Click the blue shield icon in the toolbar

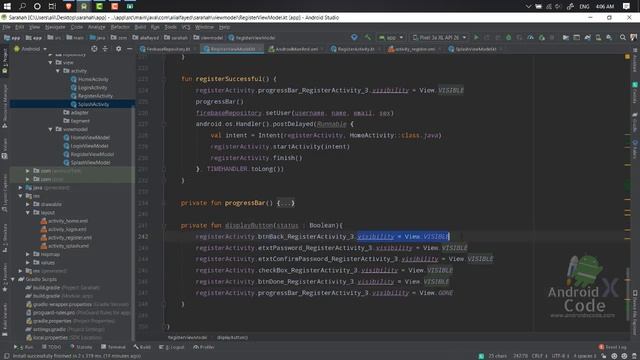[354, 38]
